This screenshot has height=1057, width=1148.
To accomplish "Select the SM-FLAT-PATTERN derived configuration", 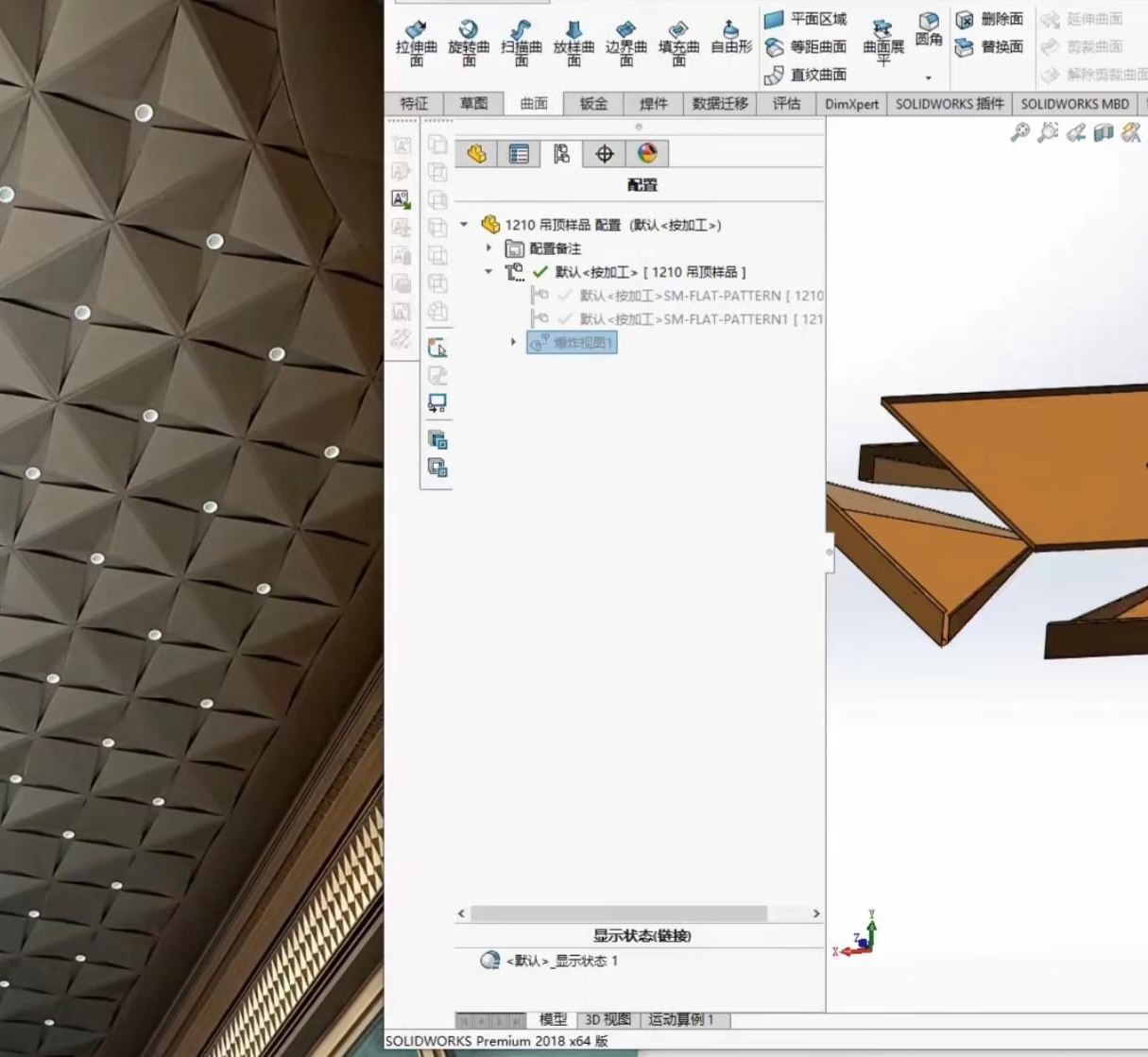I will pyautogui.click(x=677, y=296).
